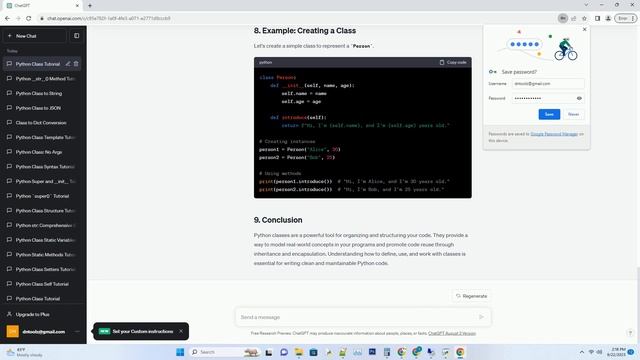
Task: Open the tab search chevron
Action: click(586, 5)
